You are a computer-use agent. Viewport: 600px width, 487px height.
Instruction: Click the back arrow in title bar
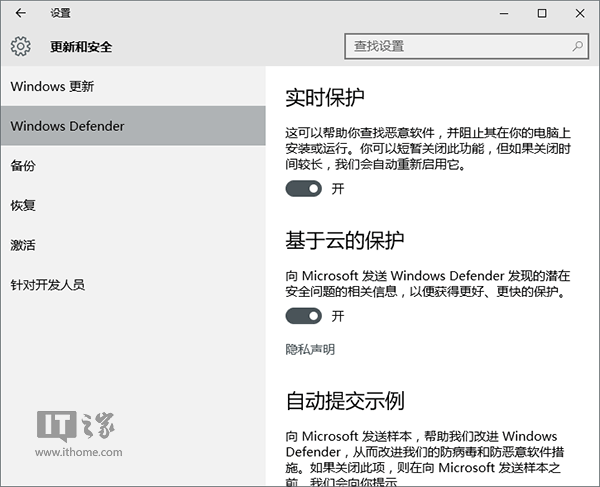[21, 13]
